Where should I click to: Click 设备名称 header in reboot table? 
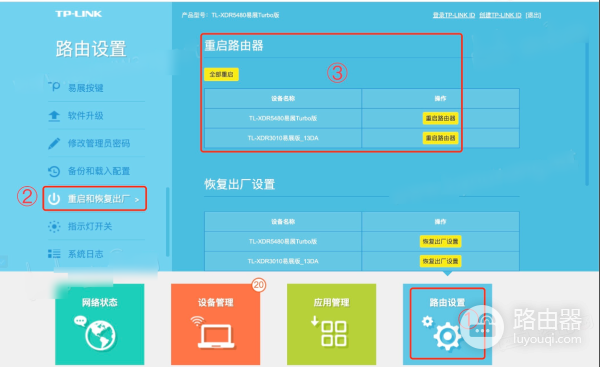[x=283, y=98]
